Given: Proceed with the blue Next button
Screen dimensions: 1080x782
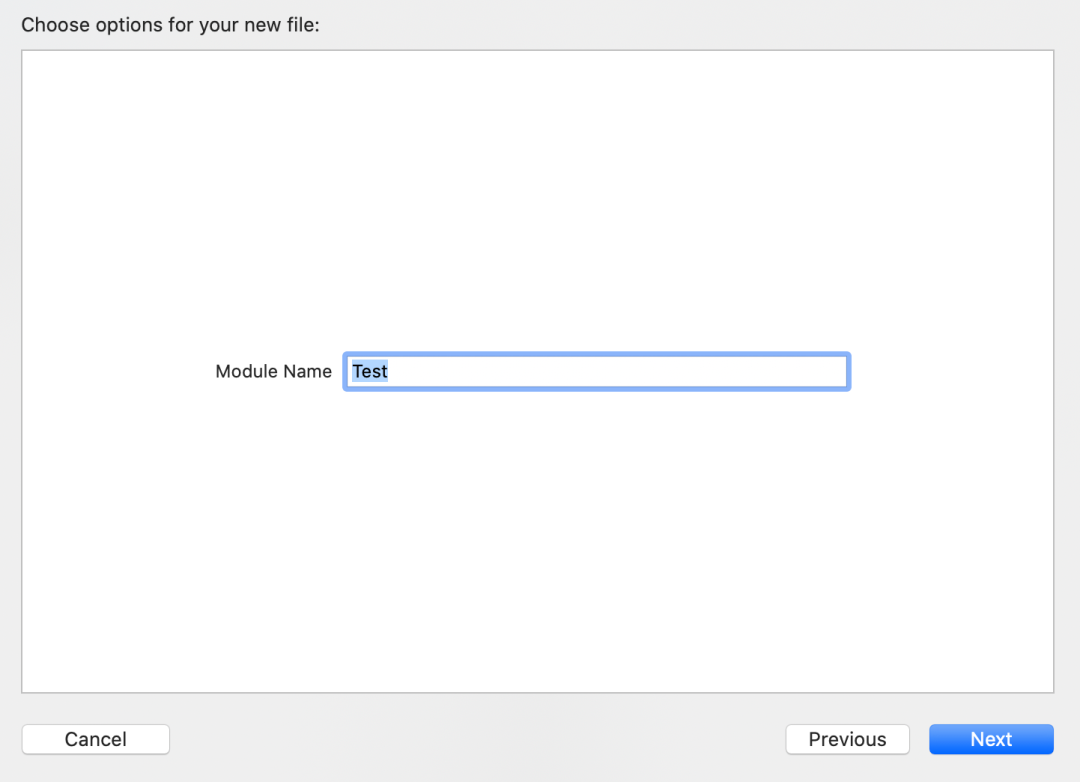Looking at the screenshot, I should coord(990,739).
